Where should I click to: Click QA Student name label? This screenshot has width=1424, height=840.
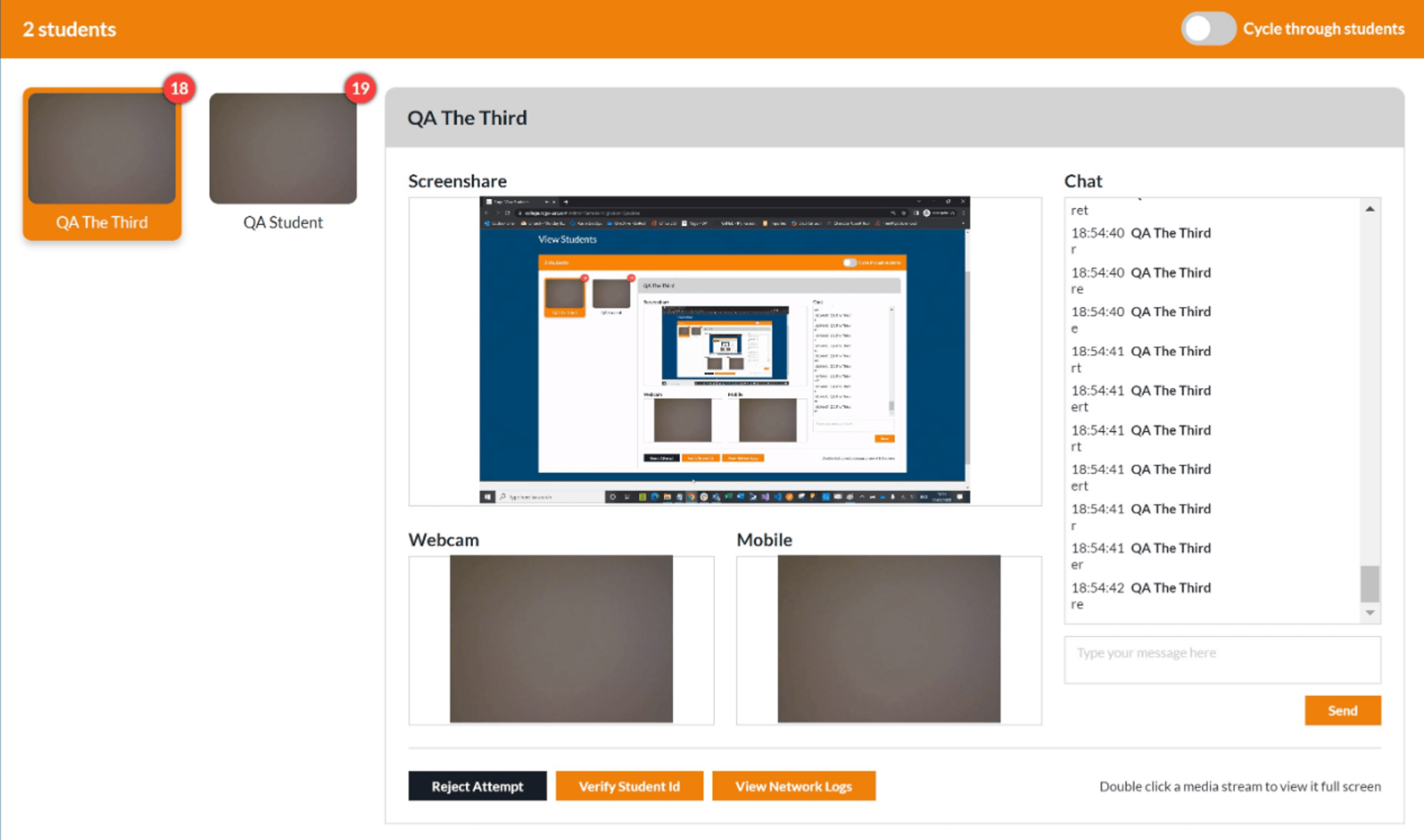pyautogui.click(x=283, y=223)
